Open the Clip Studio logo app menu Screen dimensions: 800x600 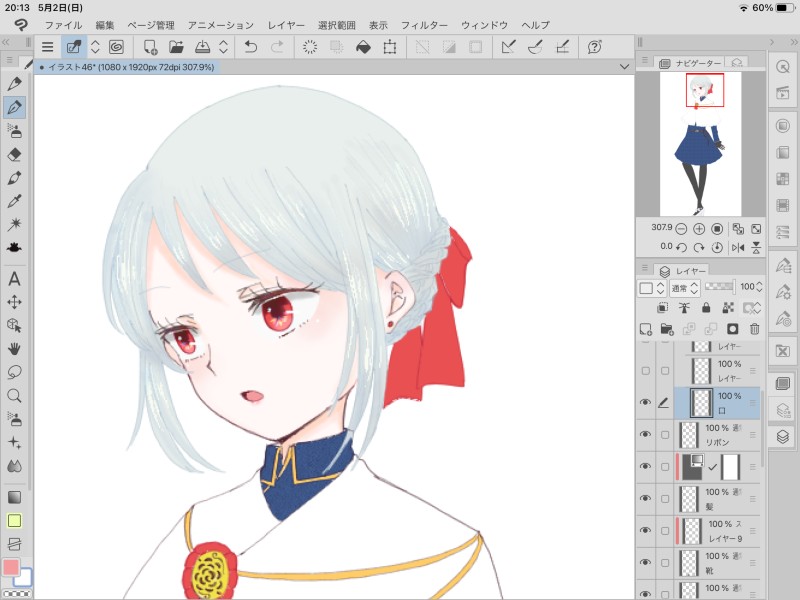coord(21,24)
